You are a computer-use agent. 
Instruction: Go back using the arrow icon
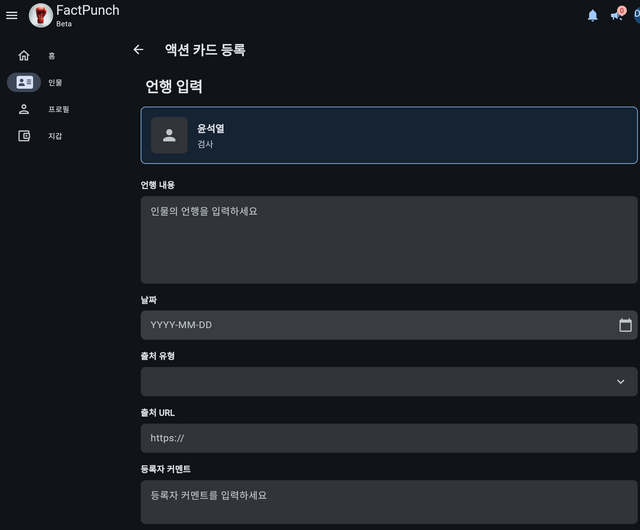point(138,50)
